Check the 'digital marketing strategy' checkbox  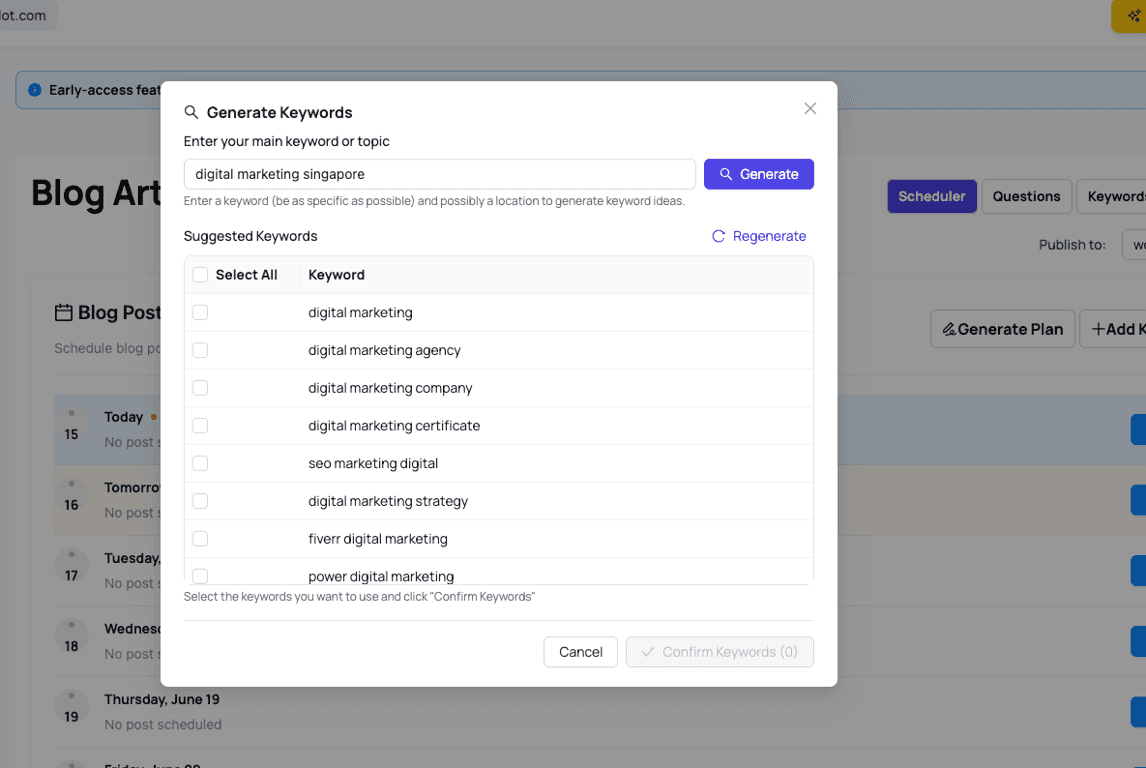click(x=200, y=501)
